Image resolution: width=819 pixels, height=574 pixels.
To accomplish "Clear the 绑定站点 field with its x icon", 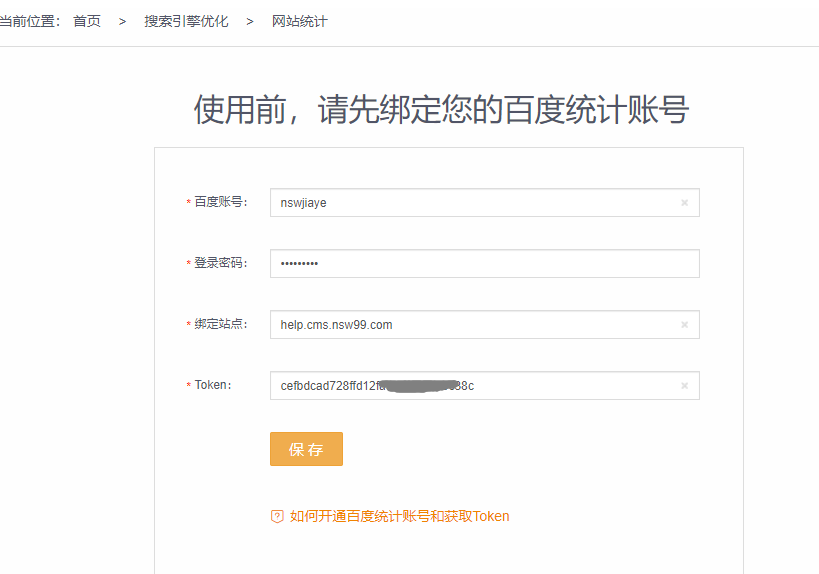I will [684, 325].
